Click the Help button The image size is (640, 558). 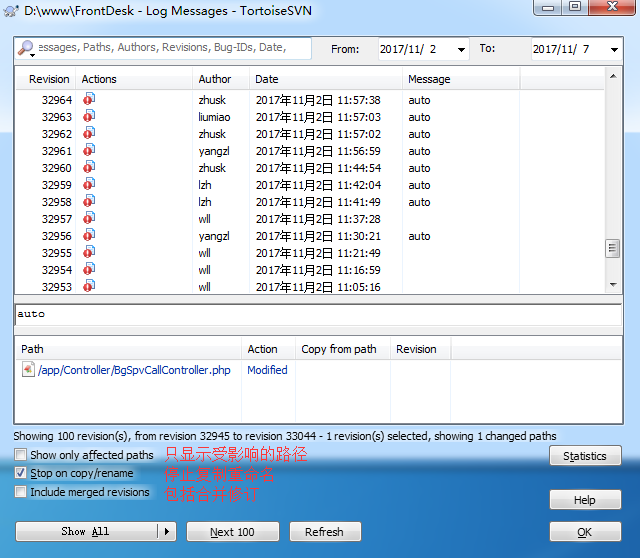(585, 499)
